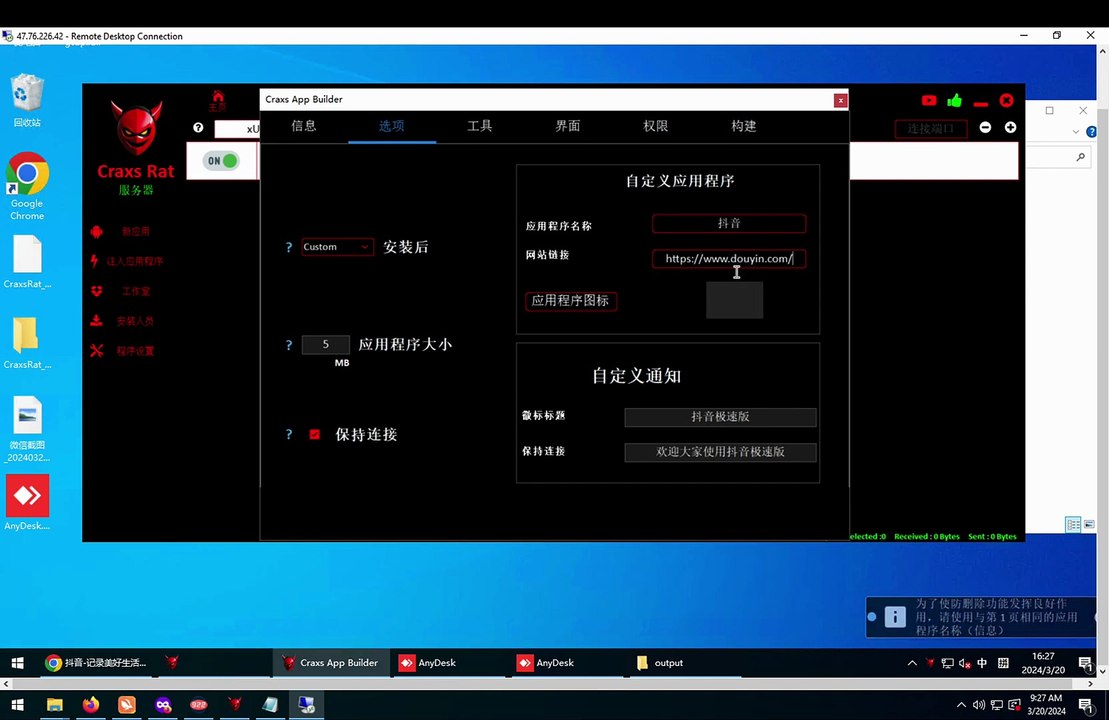Open the 工具 tab
This screenshot has height=720, width=1109.
(480, 126)
